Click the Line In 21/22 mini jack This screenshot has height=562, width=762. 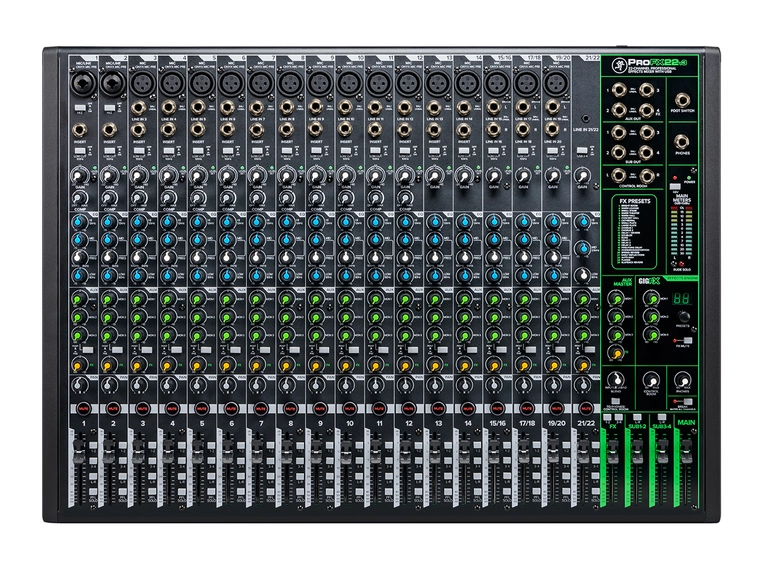coord(586,118)
